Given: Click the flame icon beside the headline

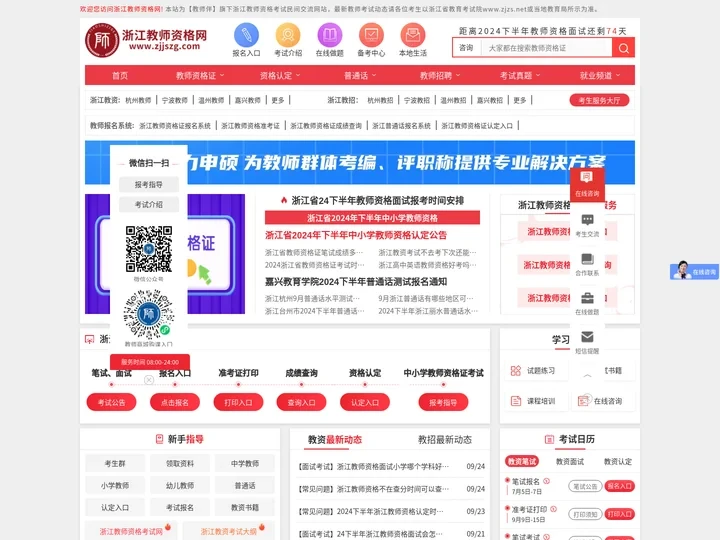Looking at the screenshot, I should tap(284, 200).
